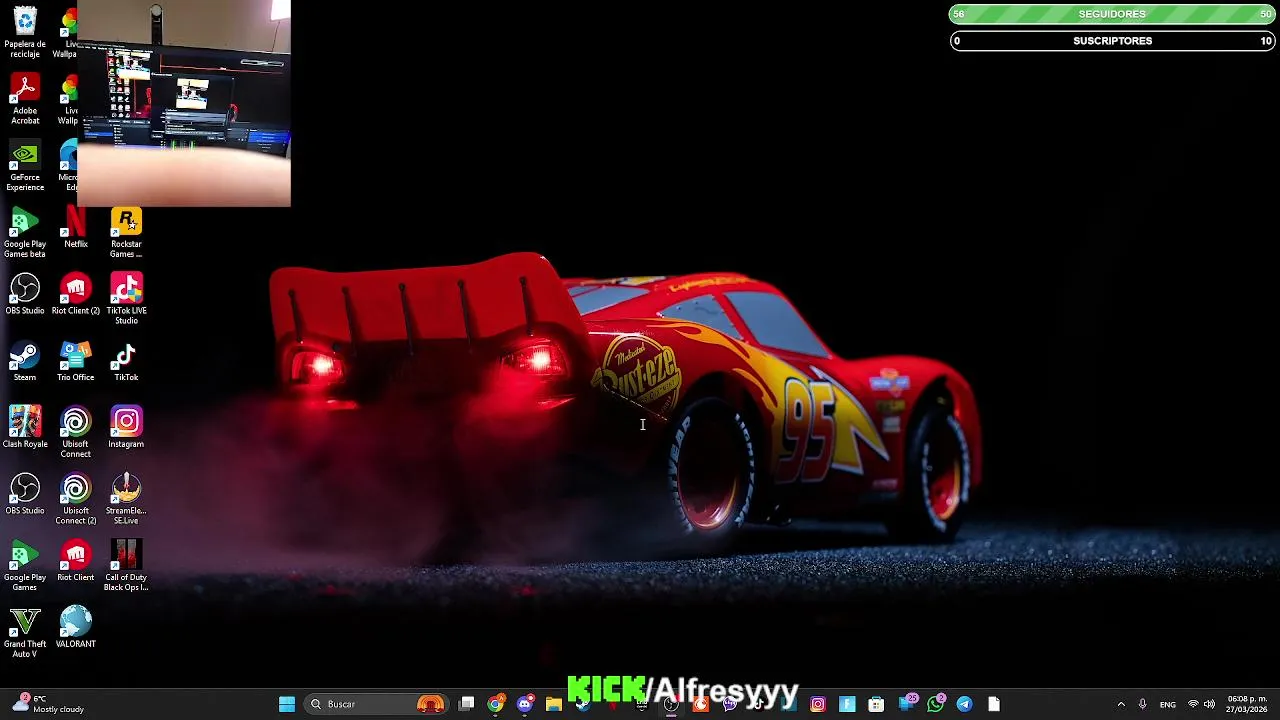Viewport: 1280px width, 720px height.
Task: Launch TikTok LIVE Studio shortcut
Action: [126, 299]
